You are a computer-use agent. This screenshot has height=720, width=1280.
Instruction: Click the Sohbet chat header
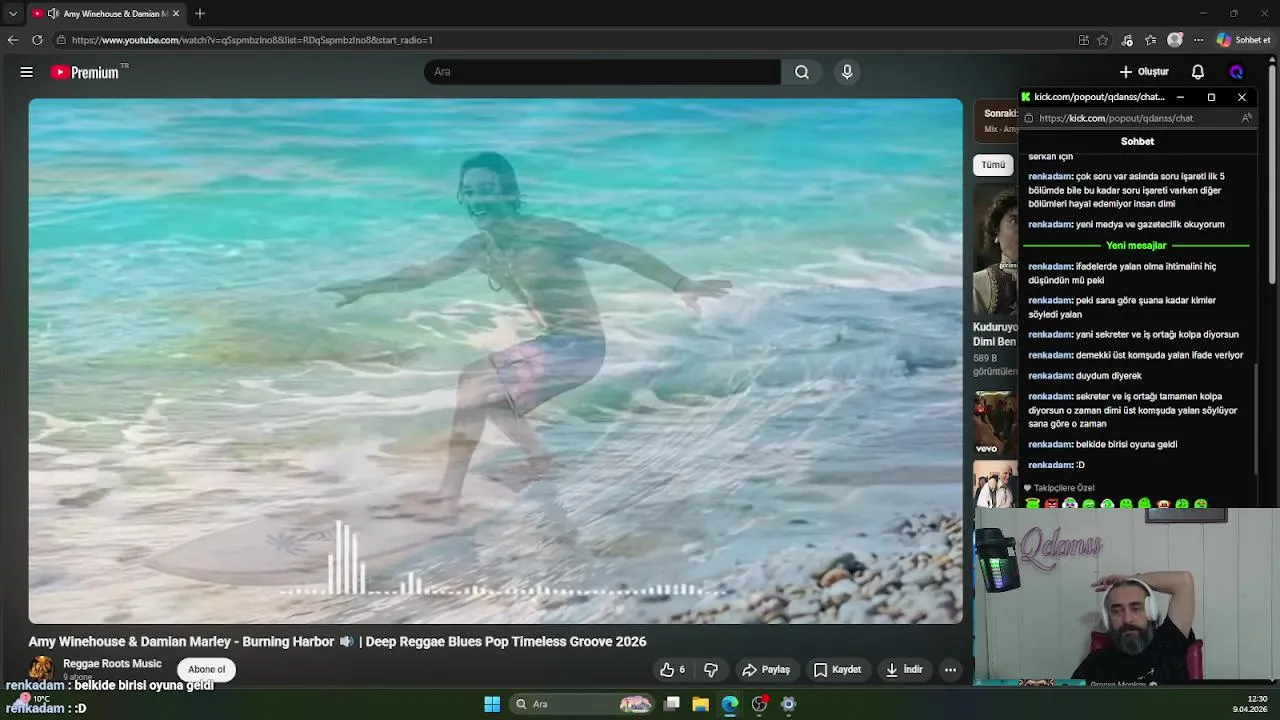(1137, 141)
